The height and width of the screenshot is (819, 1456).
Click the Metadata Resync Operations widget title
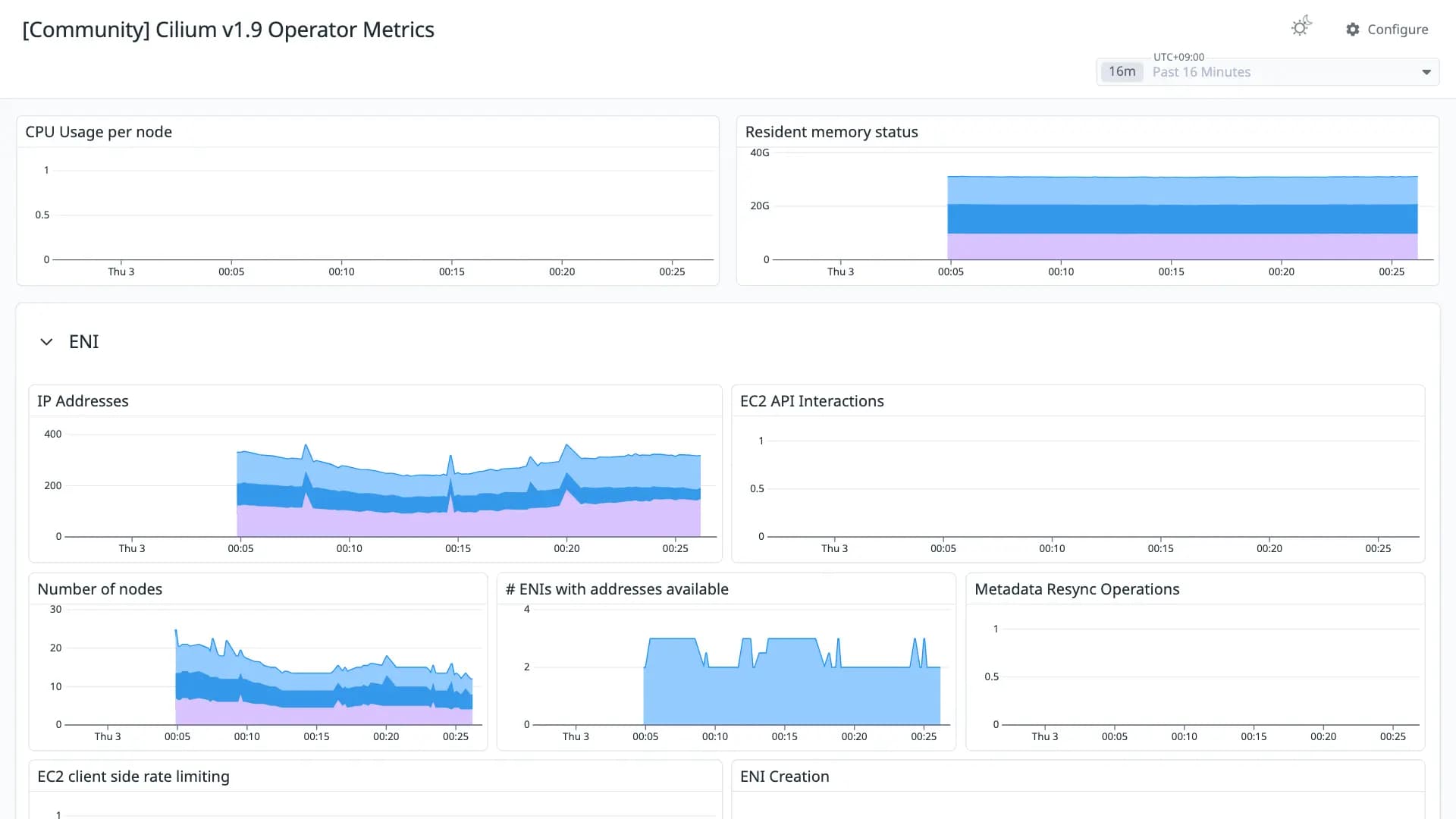click(1076, 589)
